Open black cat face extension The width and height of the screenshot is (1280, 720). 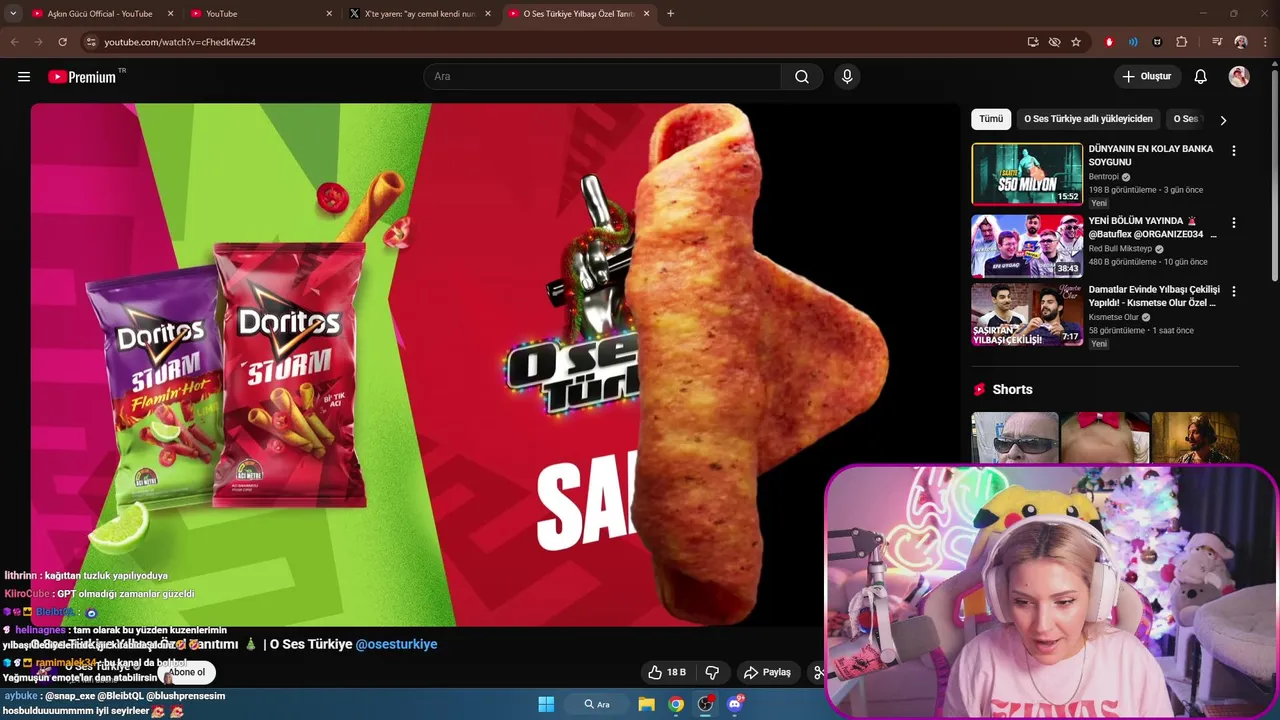click(1157, 42)
